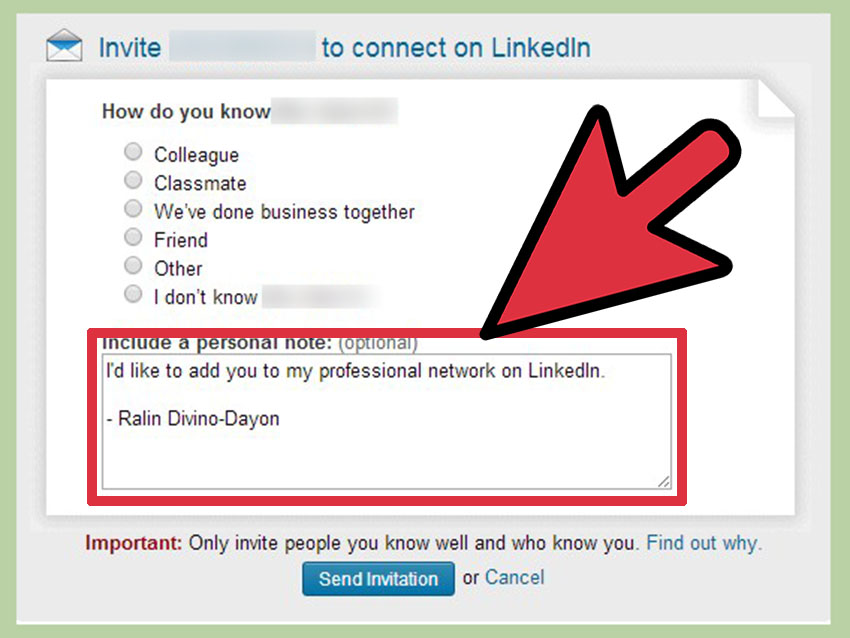
Task: Choose the "I don't know" radio button
Action: [133, 295]
